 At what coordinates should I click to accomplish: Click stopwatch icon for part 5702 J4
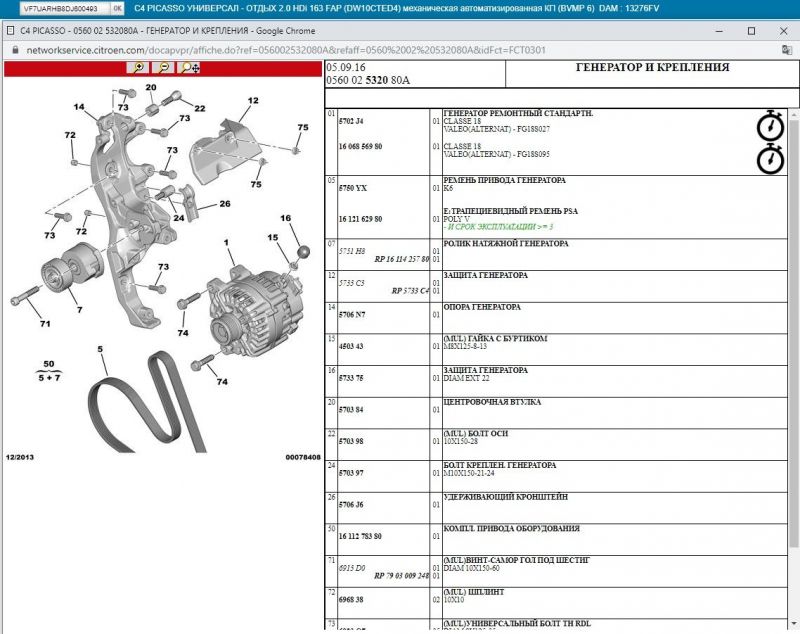pyautogui.click(x=770, y=126)
